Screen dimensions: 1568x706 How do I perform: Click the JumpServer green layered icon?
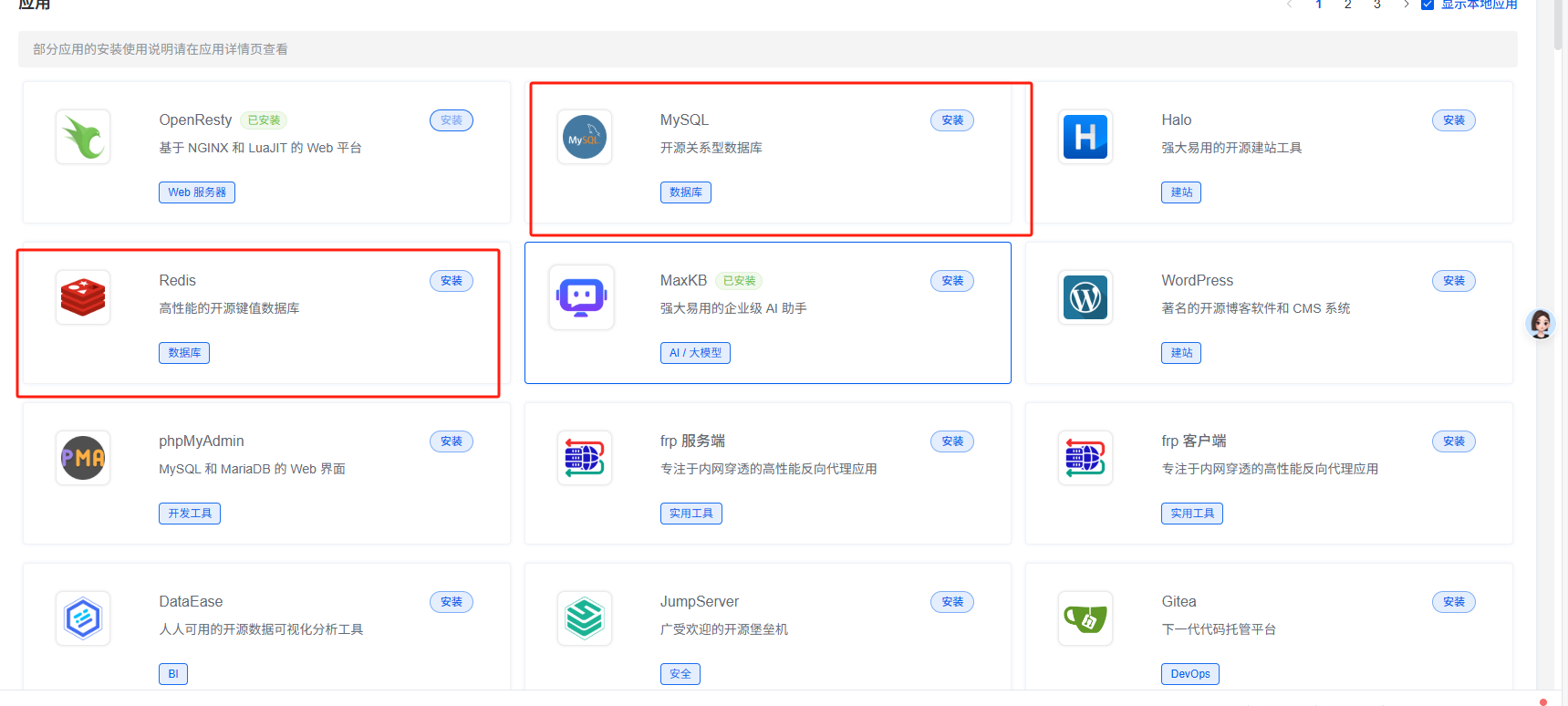(x=585, y=618)
